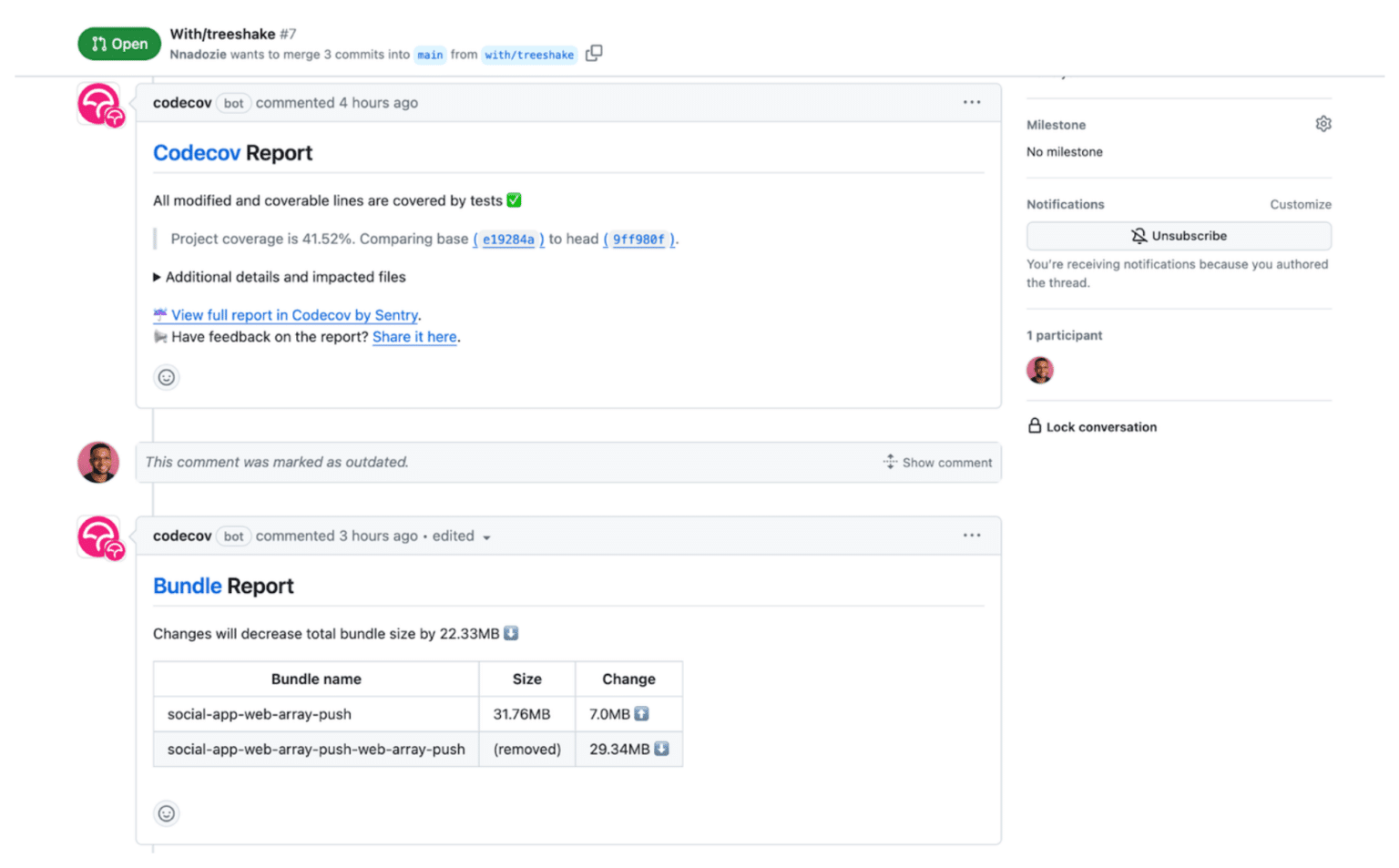Select the participant's avatar in the sidebar
1399x868 pixels.
pos(1039,370)
